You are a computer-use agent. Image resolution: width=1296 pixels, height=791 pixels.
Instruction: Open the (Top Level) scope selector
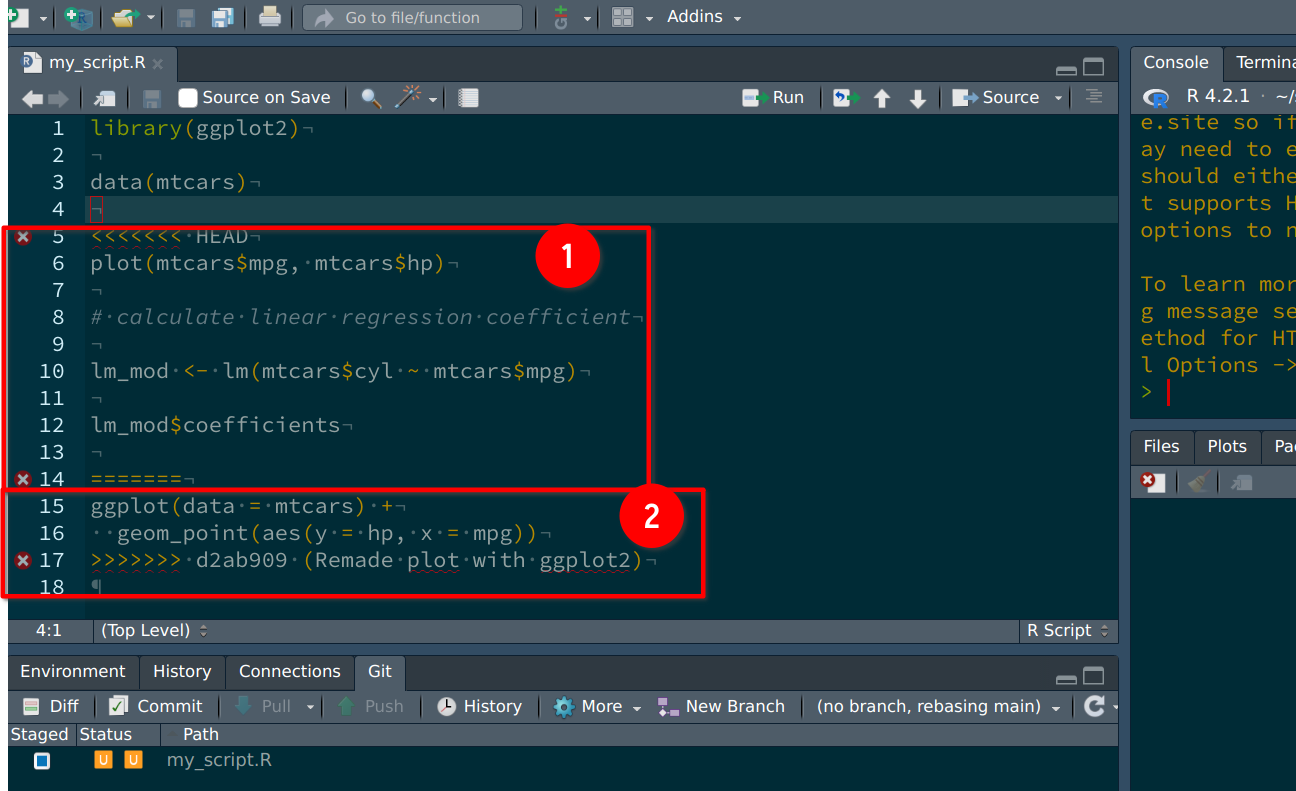point(155,630)
